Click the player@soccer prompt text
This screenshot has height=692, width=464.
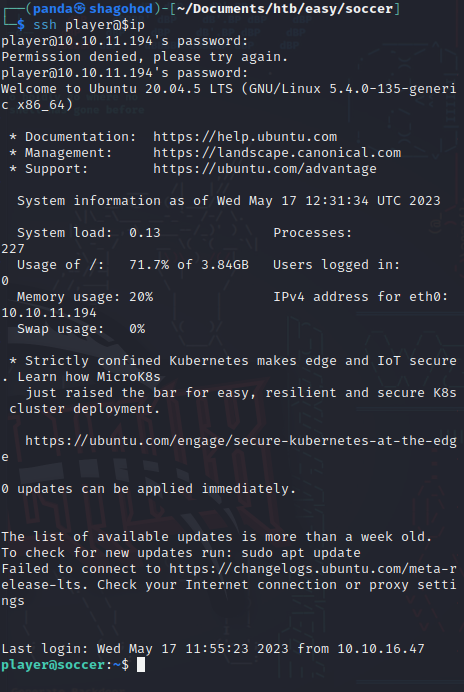[53, 664]
